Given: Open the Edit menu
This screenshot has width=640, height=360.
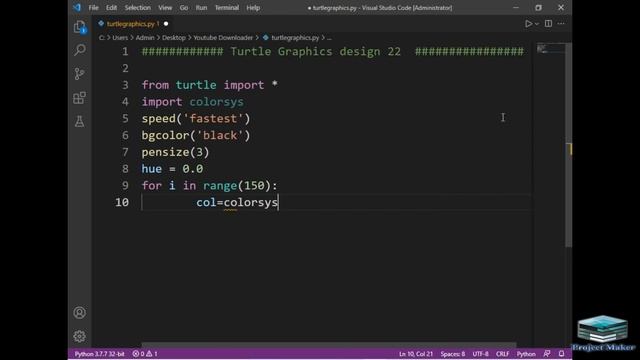Looking at the screenshot, I should [111, 8].
